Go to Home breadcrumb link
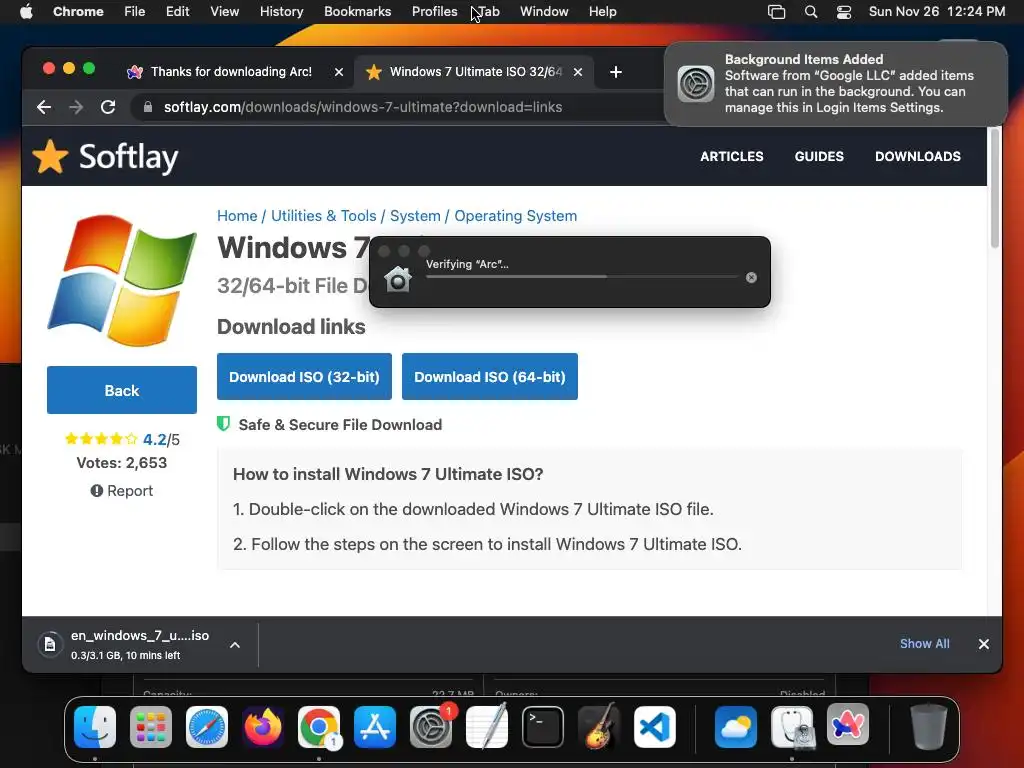 point(237,216)
